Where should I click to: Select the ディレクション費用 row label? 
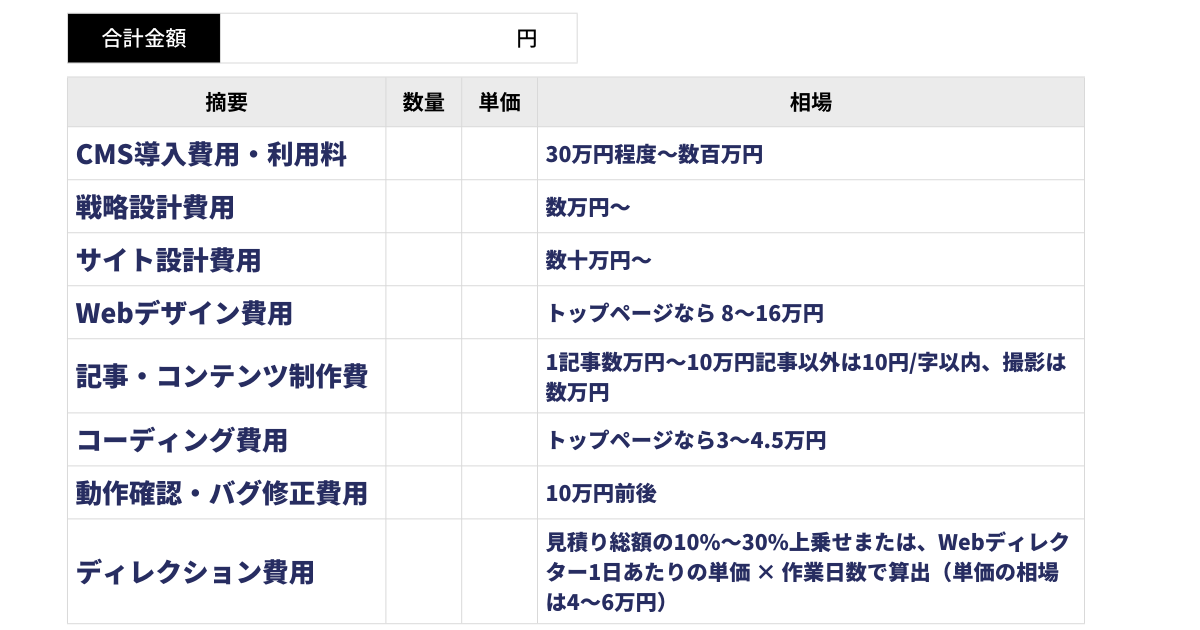pos(195,572)
